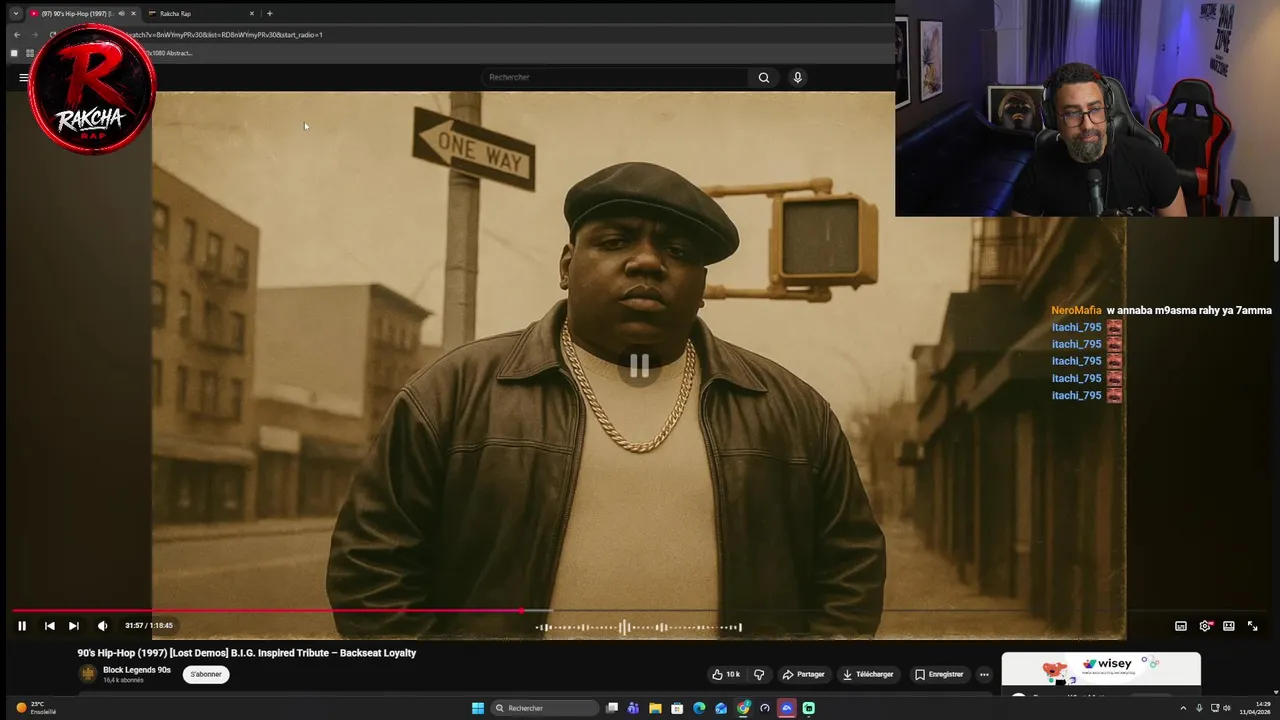Open a new browser tab

pyautogui.click(x=269, y=14)
